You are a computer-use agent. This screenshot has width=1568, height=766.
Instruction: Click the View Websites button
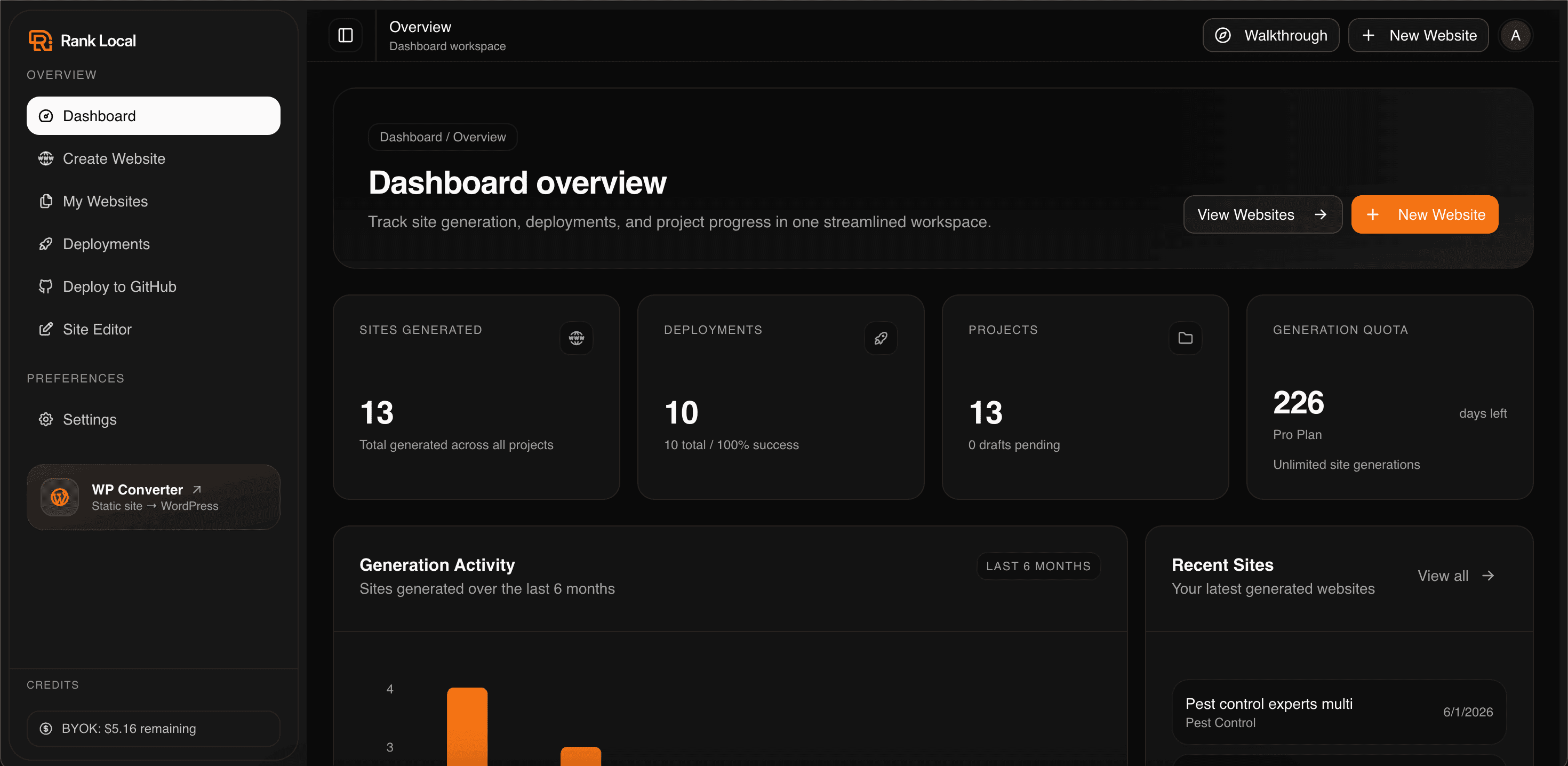click(x=1262, y=214)
